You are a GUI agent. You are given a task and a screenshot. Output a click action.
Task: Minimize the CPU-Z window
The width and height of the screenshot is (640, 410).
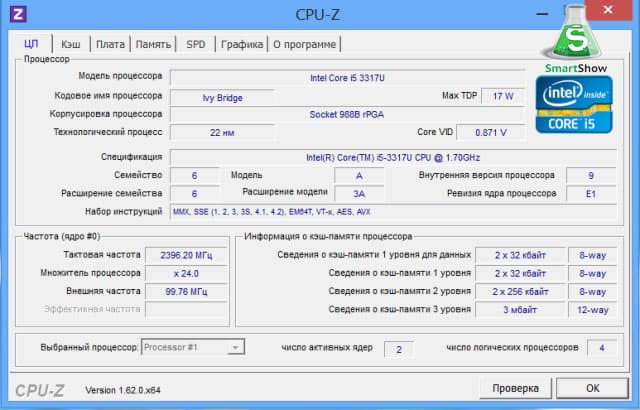coord(542,13)
